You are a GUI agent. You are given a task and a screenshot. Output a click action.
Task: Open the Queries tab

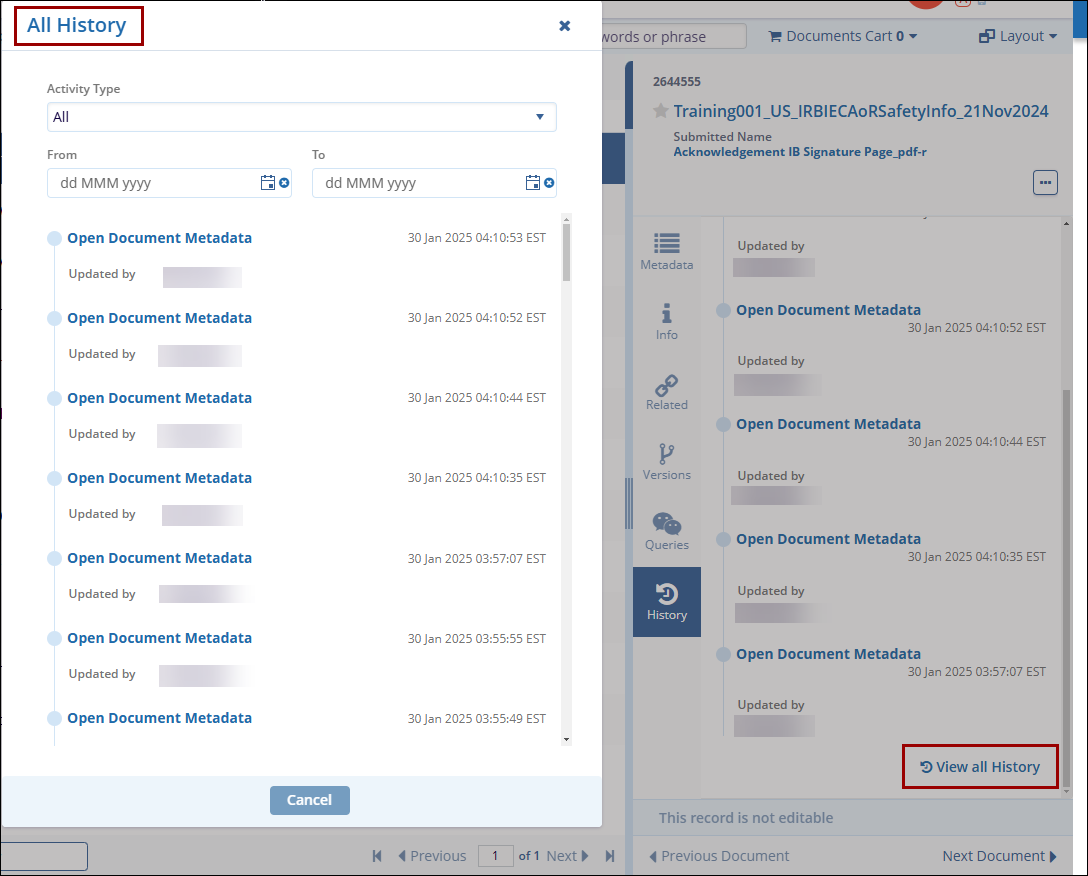[667, 532]
